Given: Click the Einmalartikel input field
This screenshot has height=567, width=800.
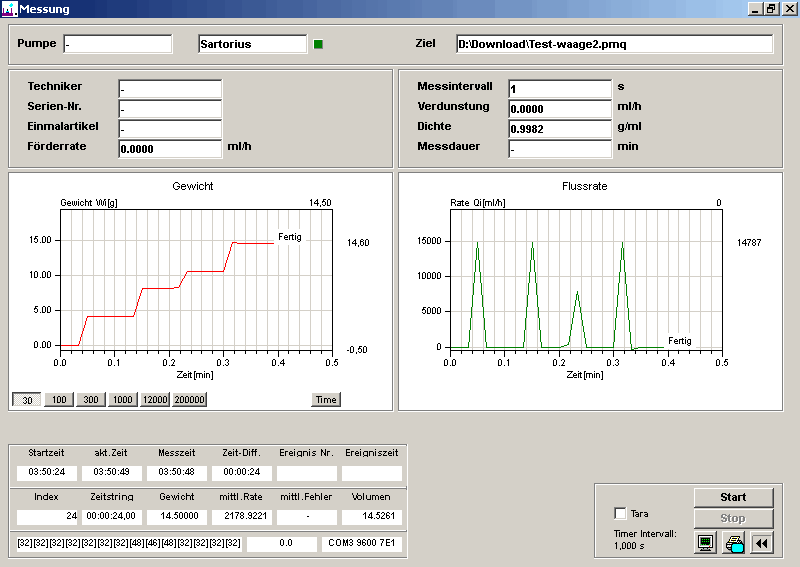Looking at the screenshot, I should tap(170, 129).
